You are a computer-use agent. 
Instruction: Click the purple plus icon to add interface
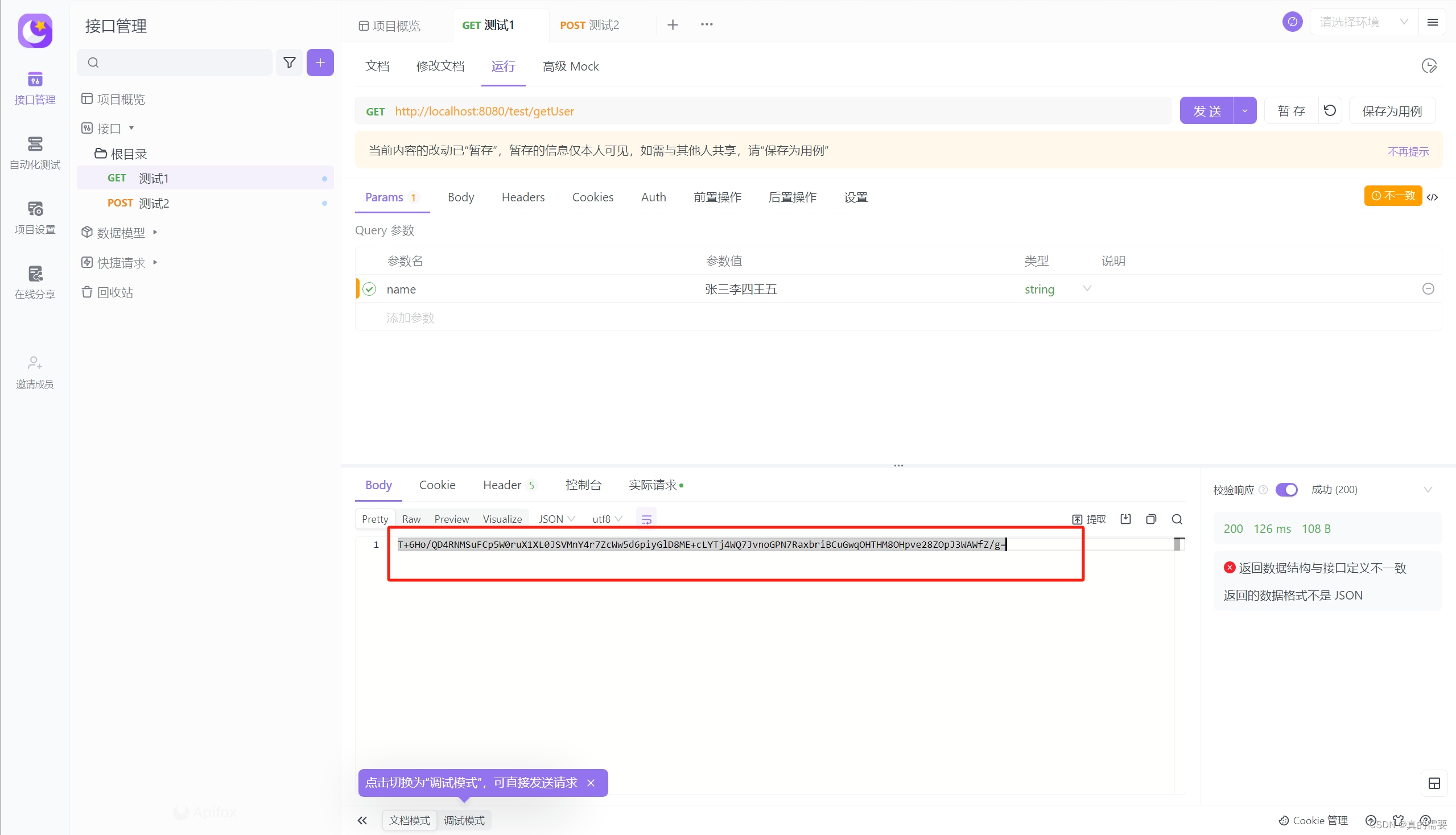pyautogui.click(x=320, y=62)
